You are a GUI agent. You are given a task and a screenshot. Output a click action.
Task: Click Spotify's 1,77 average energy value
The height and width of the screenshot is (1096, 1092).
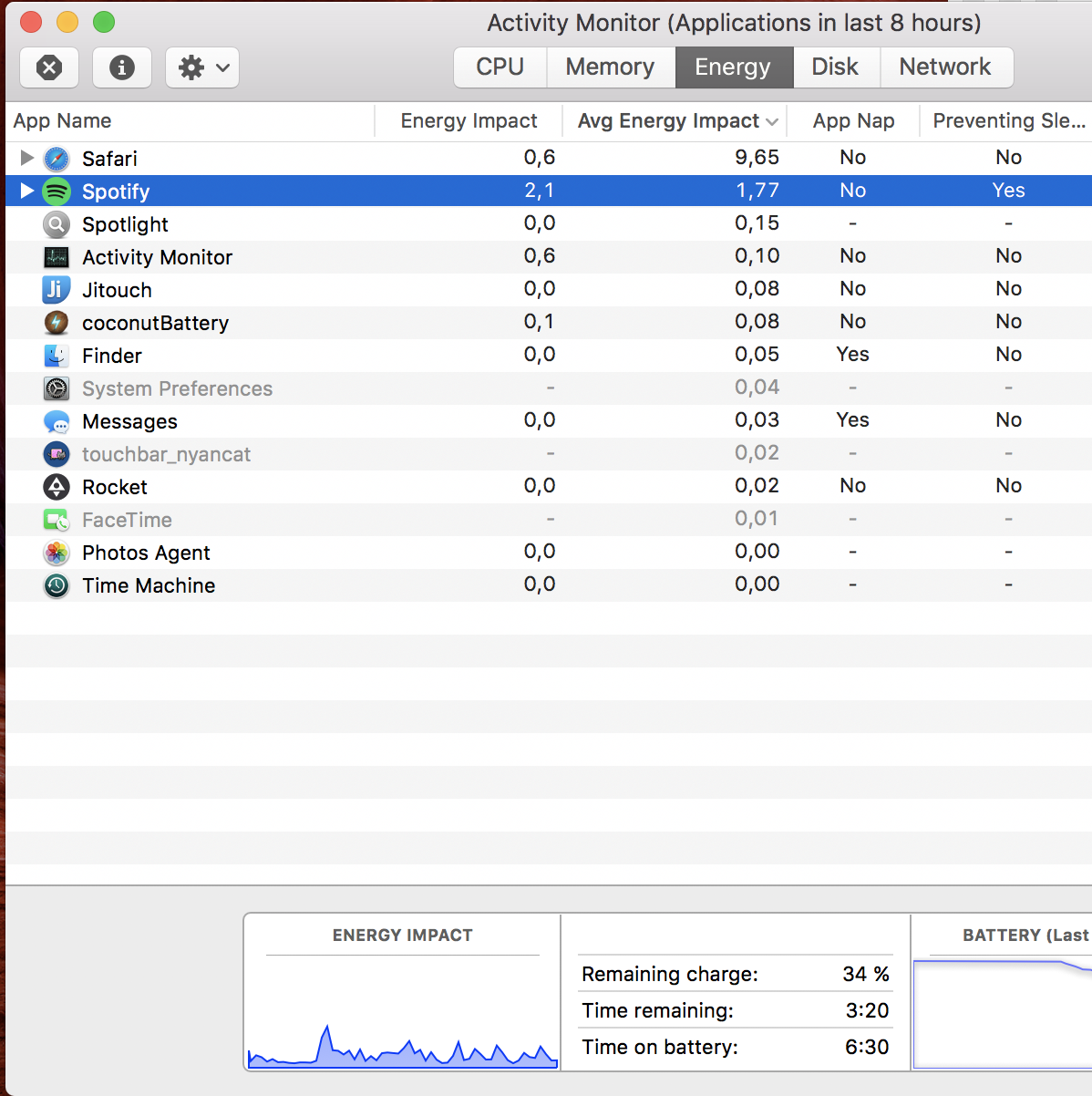[757, 191]
